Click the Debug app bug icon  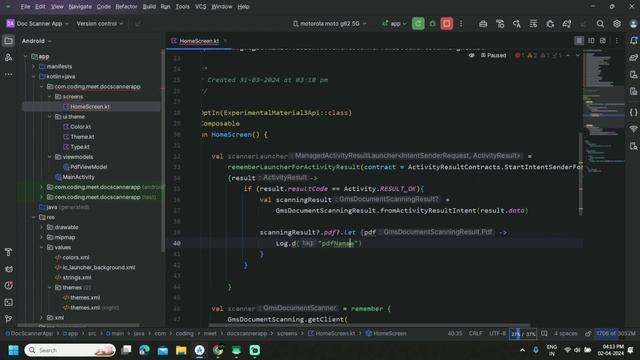433,24
